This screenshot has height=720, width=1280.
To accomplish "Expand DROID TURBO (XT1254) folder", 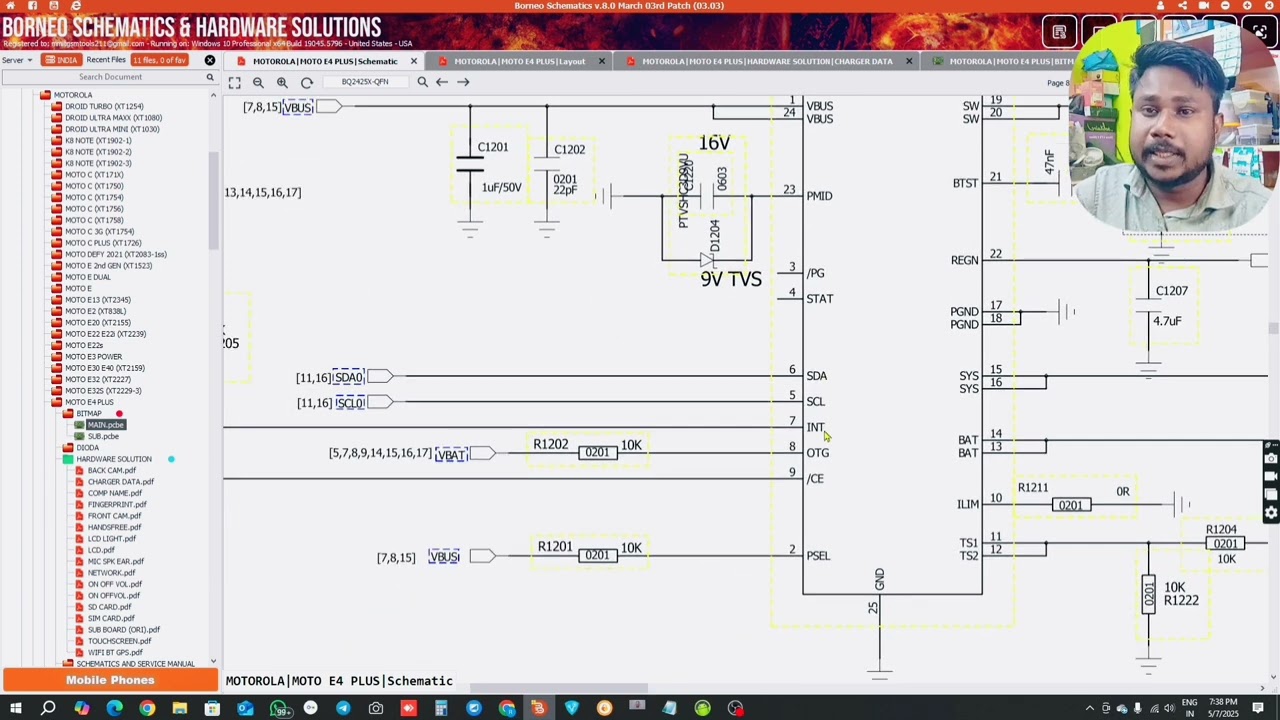I will pos(104,106).
